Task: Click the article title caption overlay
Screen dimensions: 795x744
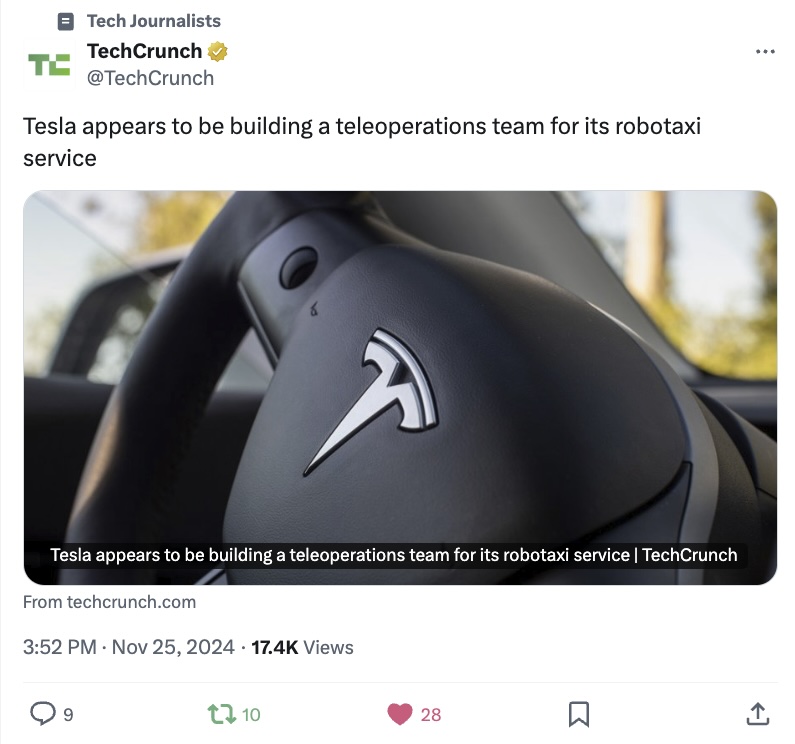Action: 393,555
